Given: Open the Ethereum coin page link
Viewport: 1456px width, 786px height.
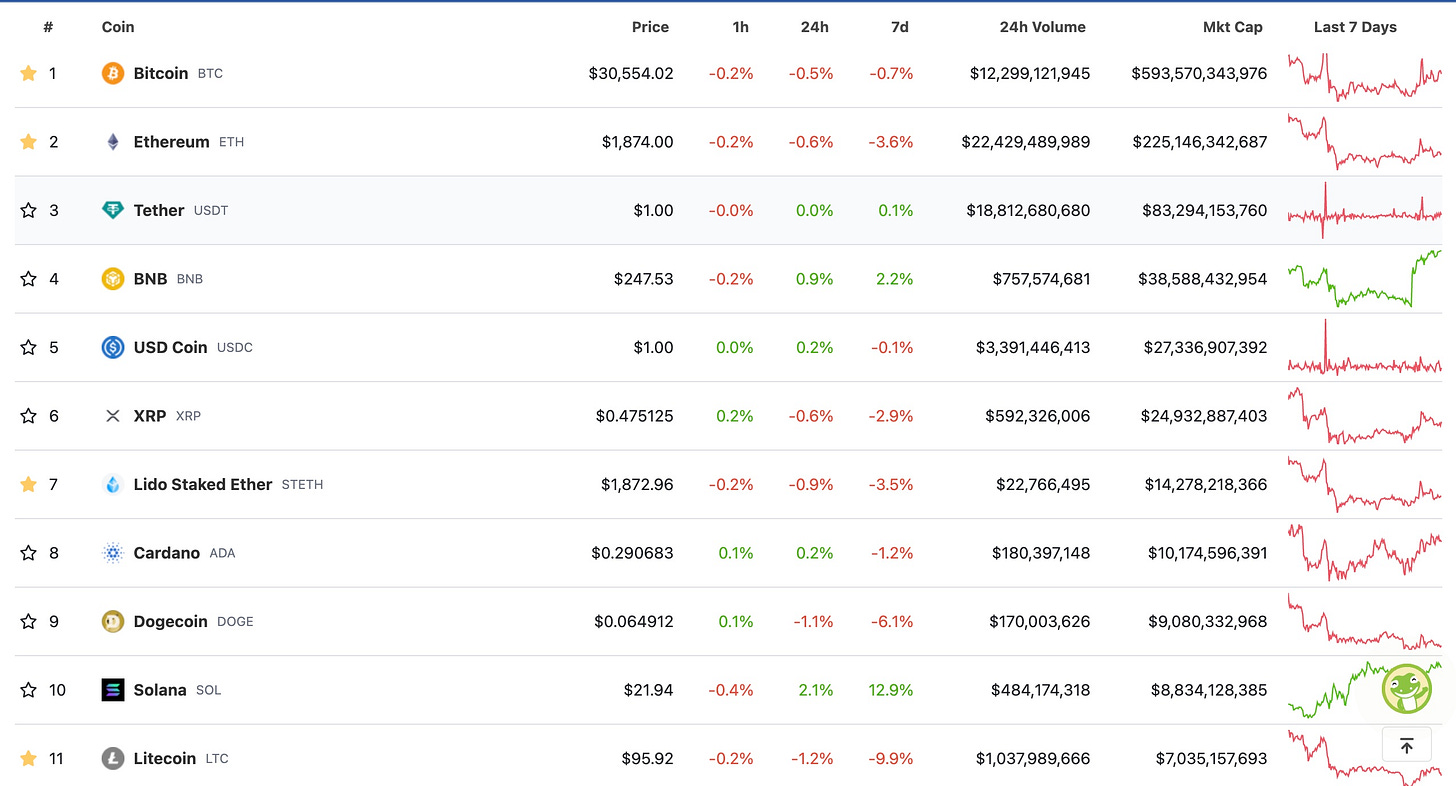Looking at the screenshot, I should click(172, 142).
